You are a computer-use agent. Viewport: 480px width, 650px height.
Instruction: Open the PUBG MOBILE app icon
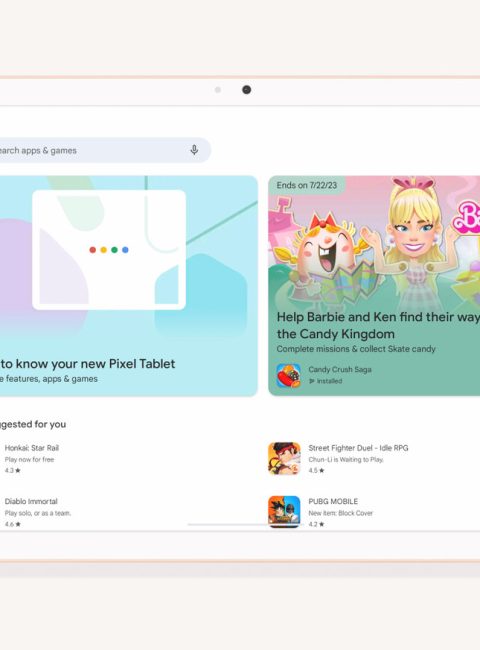click(x=284, y=512)
